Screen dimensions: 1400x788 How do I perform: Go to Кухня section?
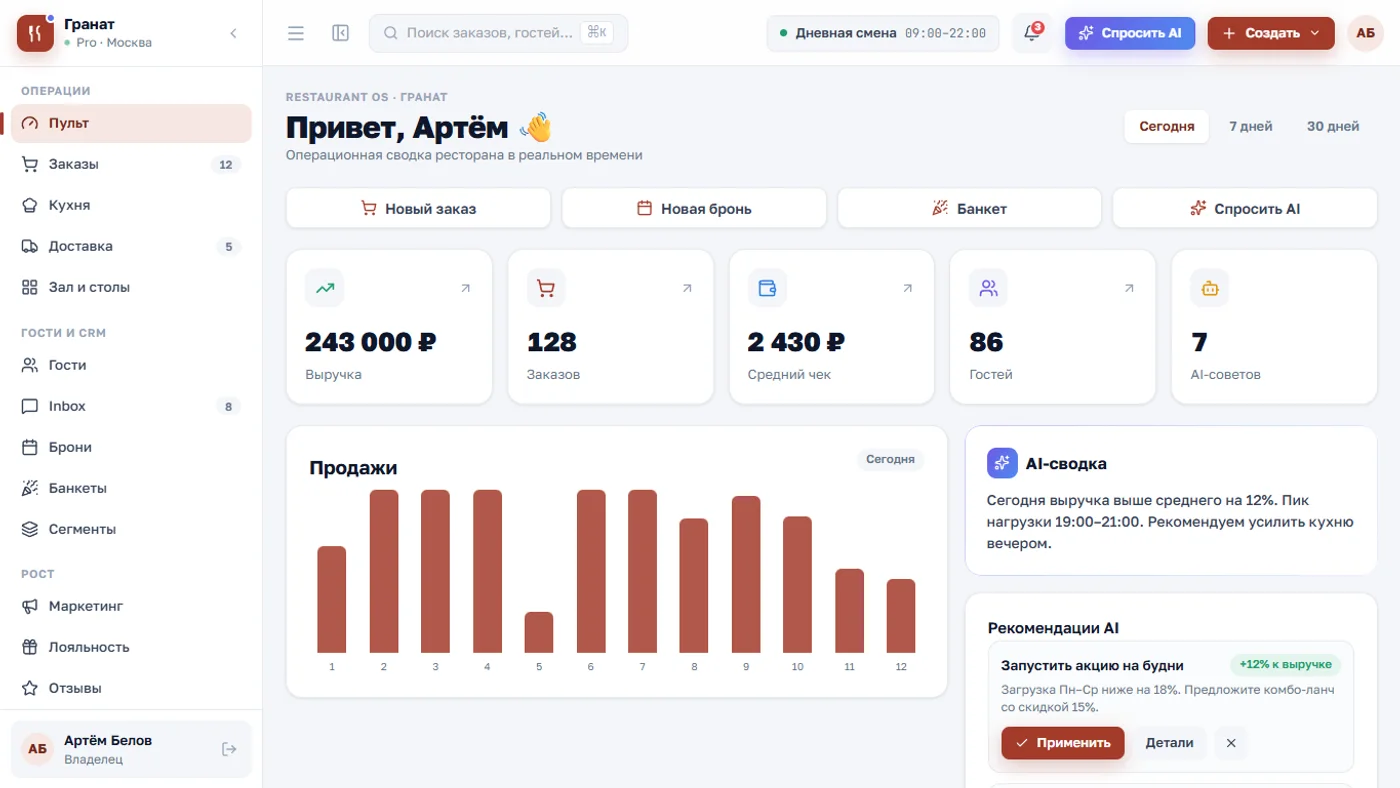131,205
